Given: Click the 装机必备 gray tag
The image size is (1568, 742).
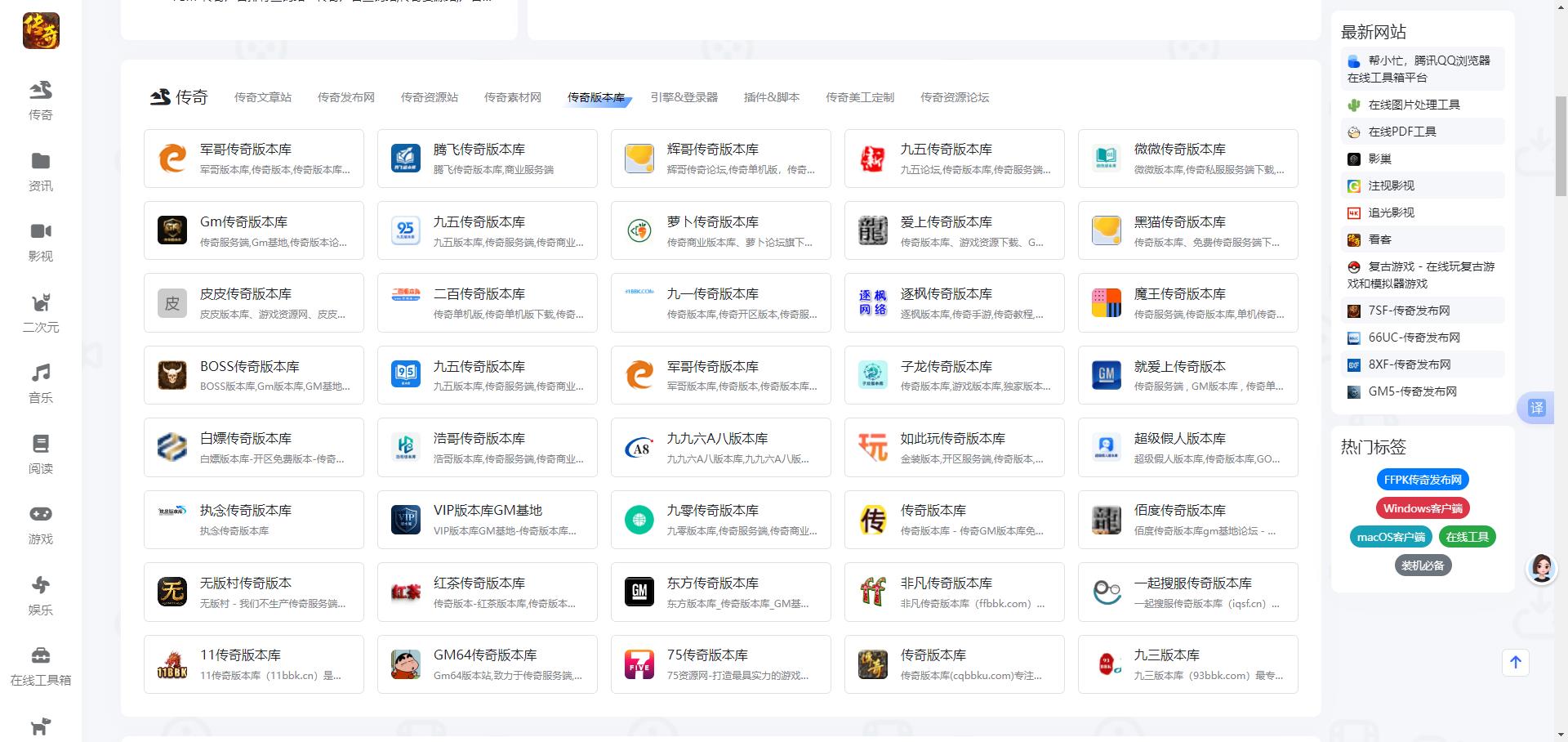Looking at the screenshot, I should tap(1423, 565).
